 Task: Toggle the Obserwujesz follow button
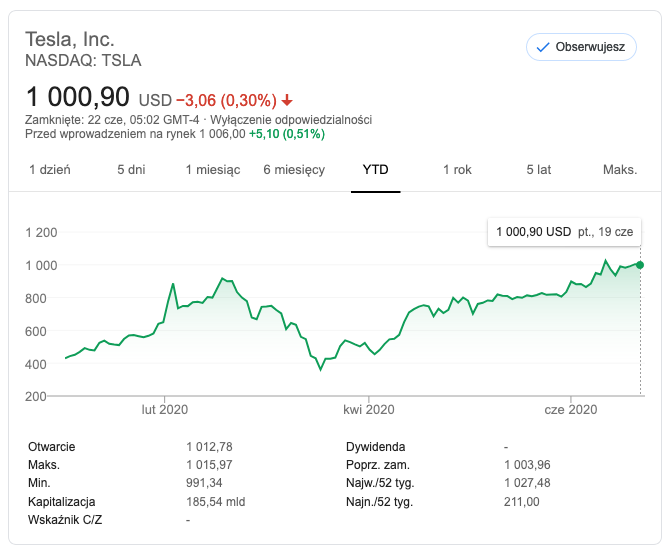[581, 47]
